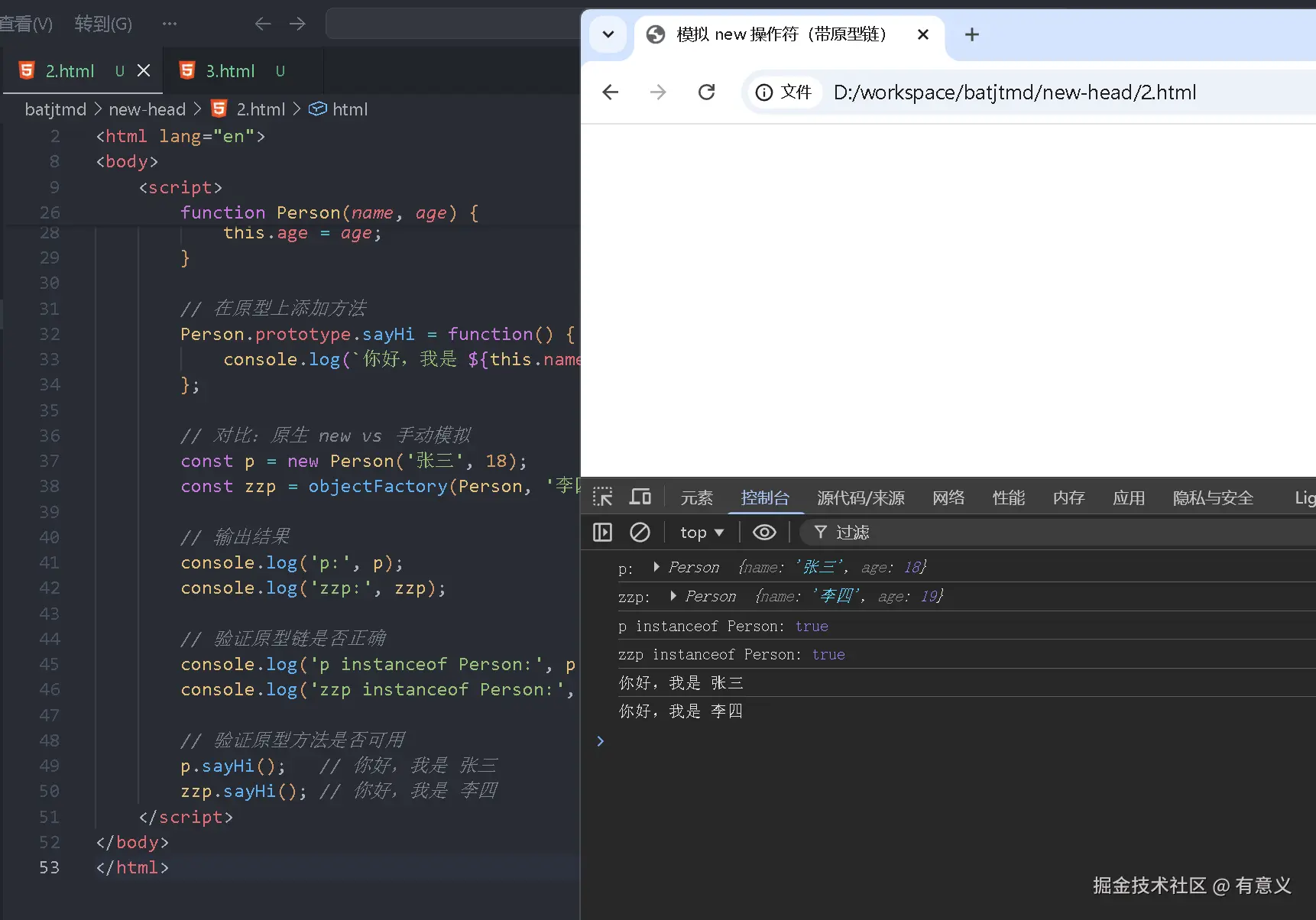The image size is (1316, 920).
Task: Open the 应用 DevTools tab
Action: click(x=1129, y=498)
